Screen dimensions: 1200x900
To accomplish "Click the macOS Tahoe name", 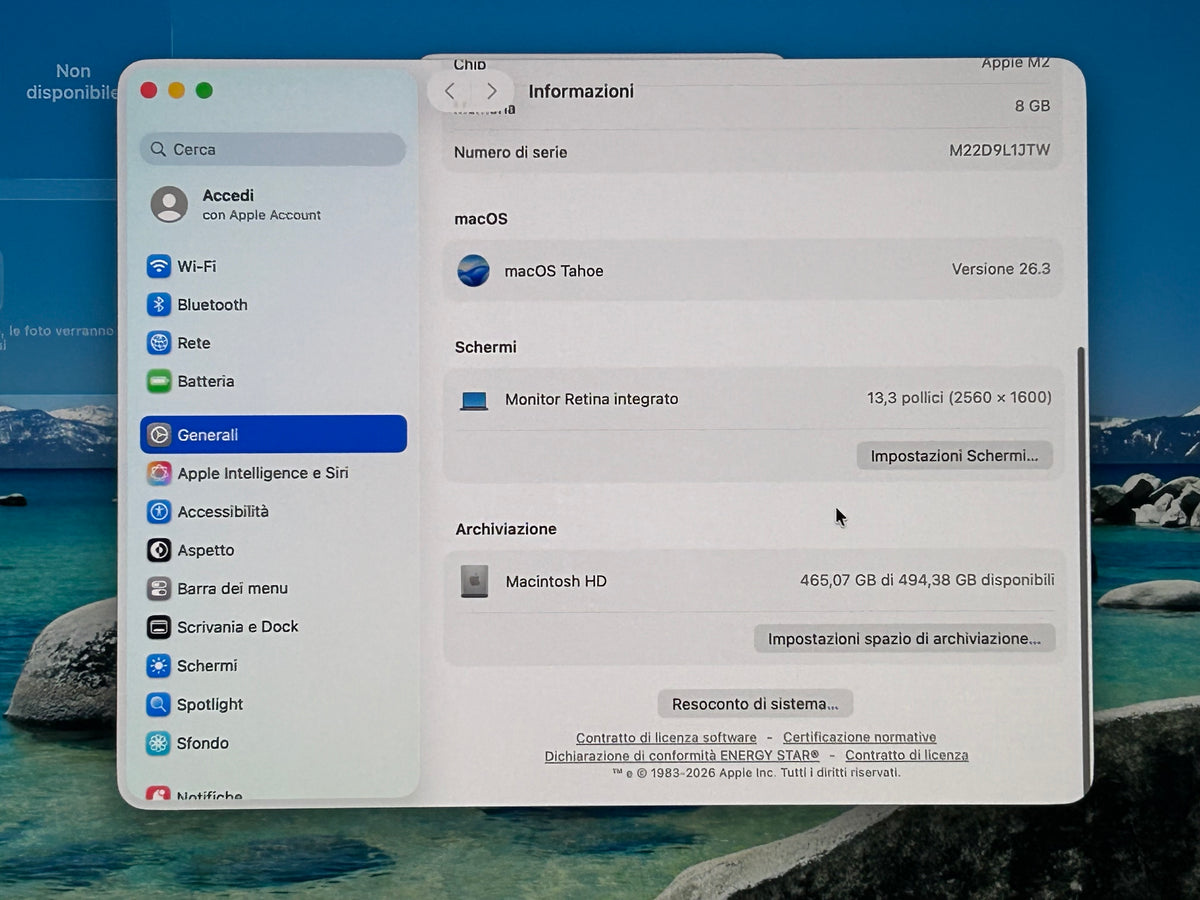I will (x=554, y=271).
